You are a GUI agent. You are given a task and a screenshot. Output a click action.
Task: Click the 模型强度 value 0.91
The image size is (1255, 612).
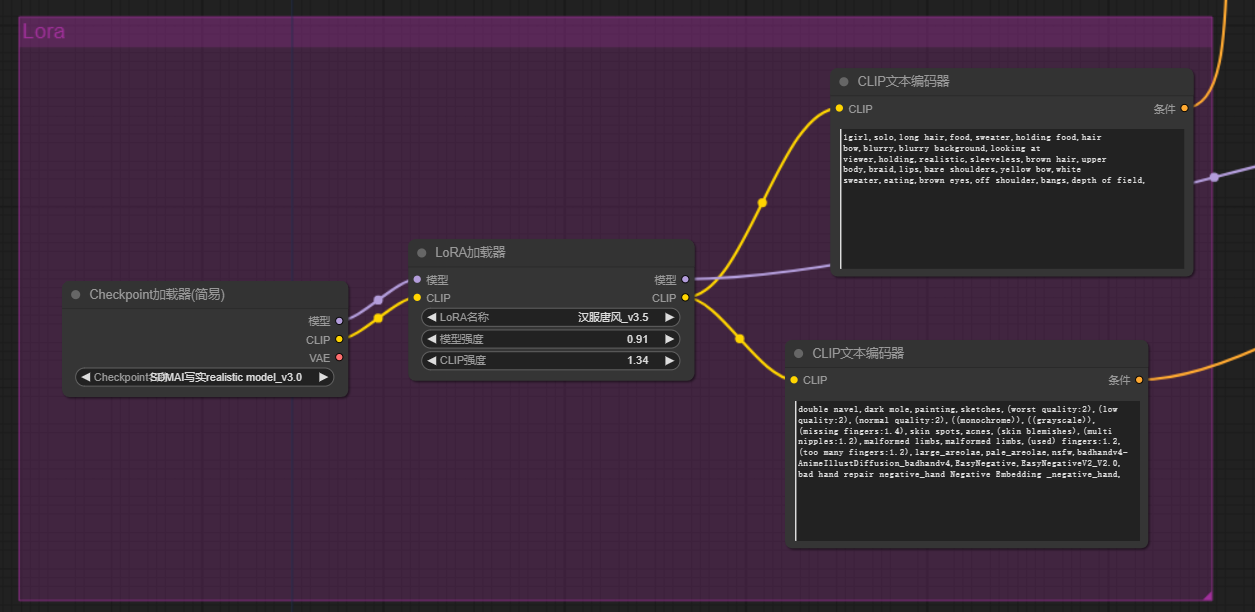(x=637, y=339)
